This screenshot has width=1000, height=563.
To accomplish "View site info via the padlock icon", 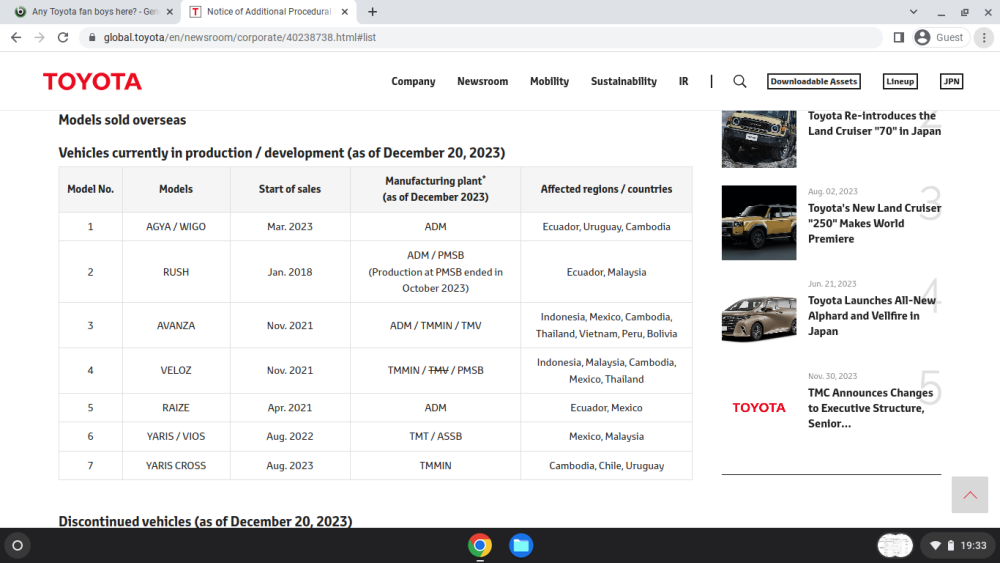I will [92, 38].
